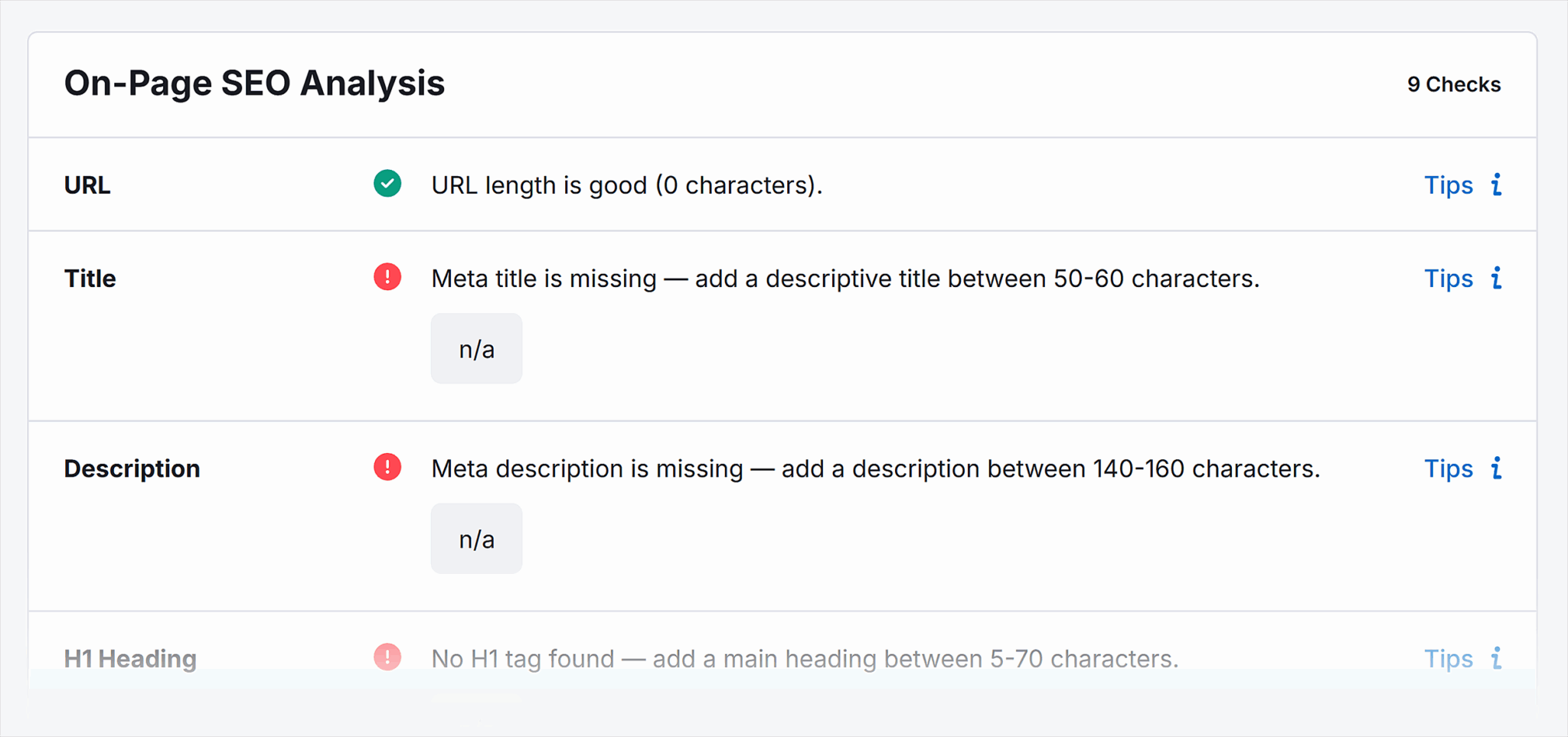The width and height of the screenshot is (1568, 737).
Task: Click the On-Page SEO Analysis heading
Action: (254, 83)
